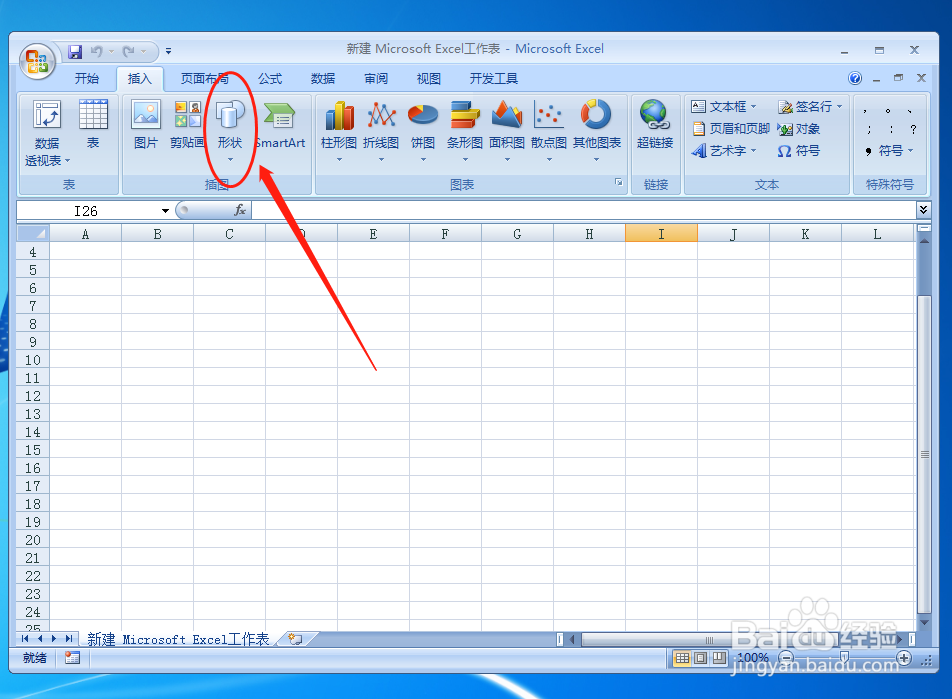
Task: Insert a PivotTable (数据透视表)
Action: pos(47,134)
